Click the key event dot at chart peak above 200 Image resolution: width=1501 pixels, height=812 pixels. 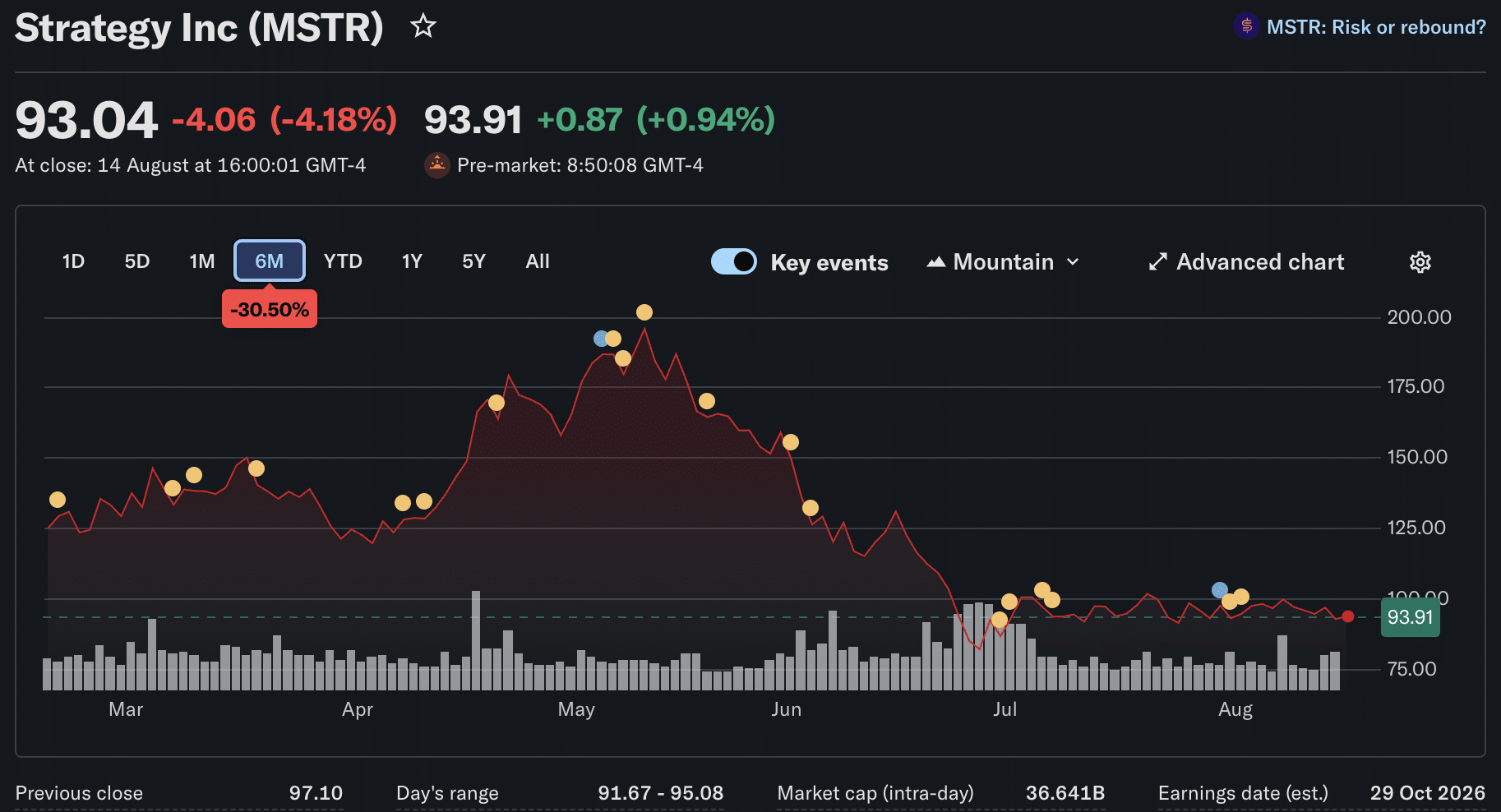(644, 312)
